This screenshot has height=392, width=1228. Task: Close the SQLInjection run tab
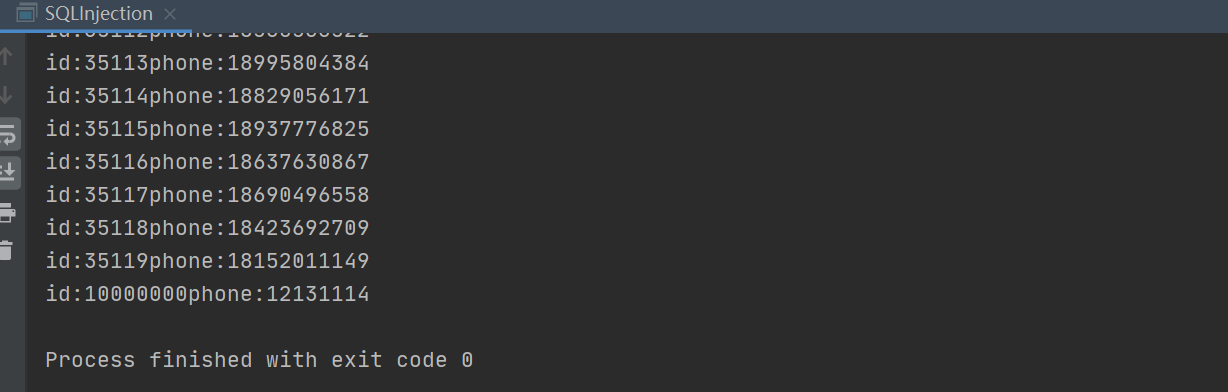[169, 14]
